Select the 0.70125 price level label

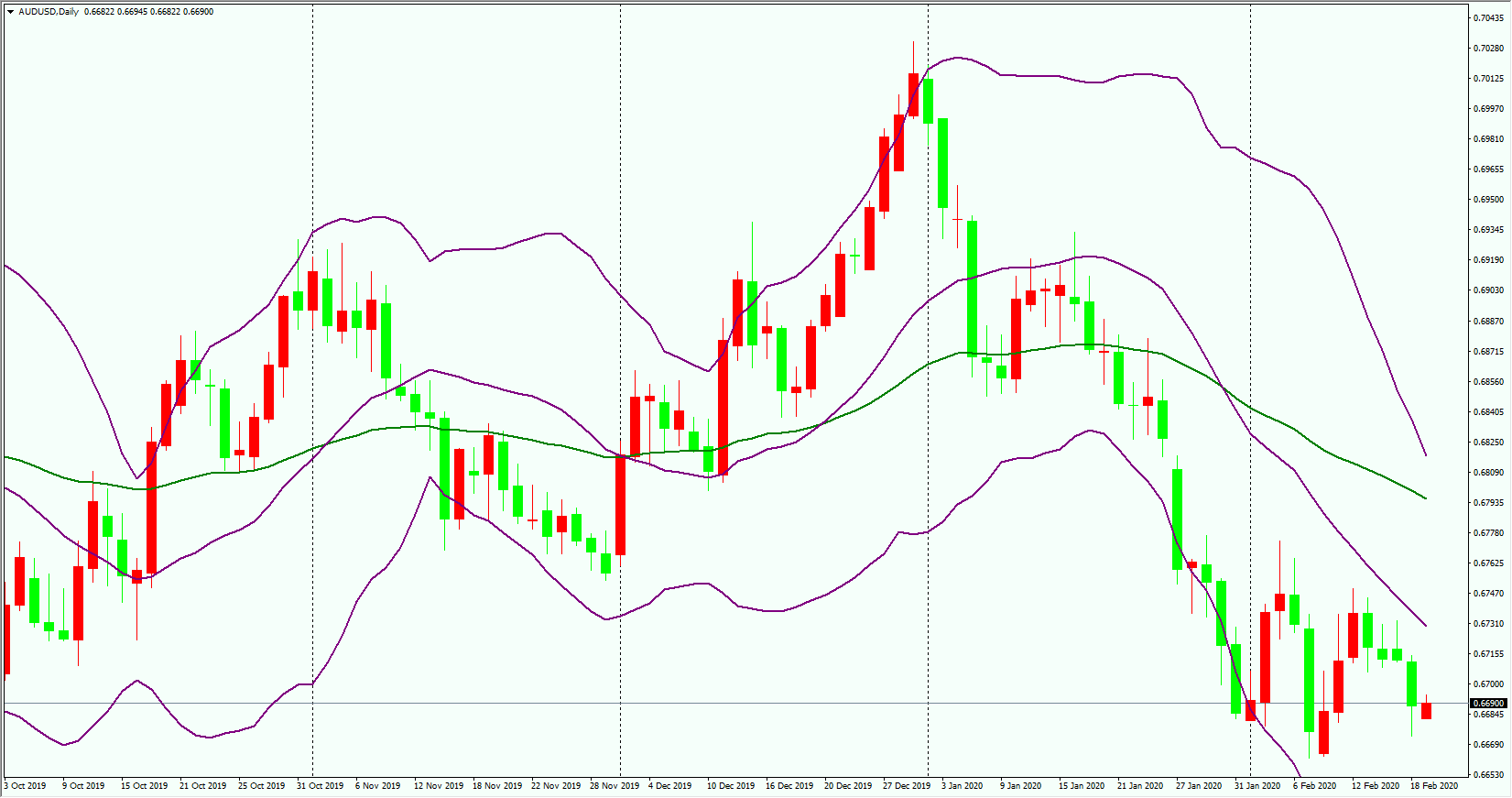(1488, 78)
